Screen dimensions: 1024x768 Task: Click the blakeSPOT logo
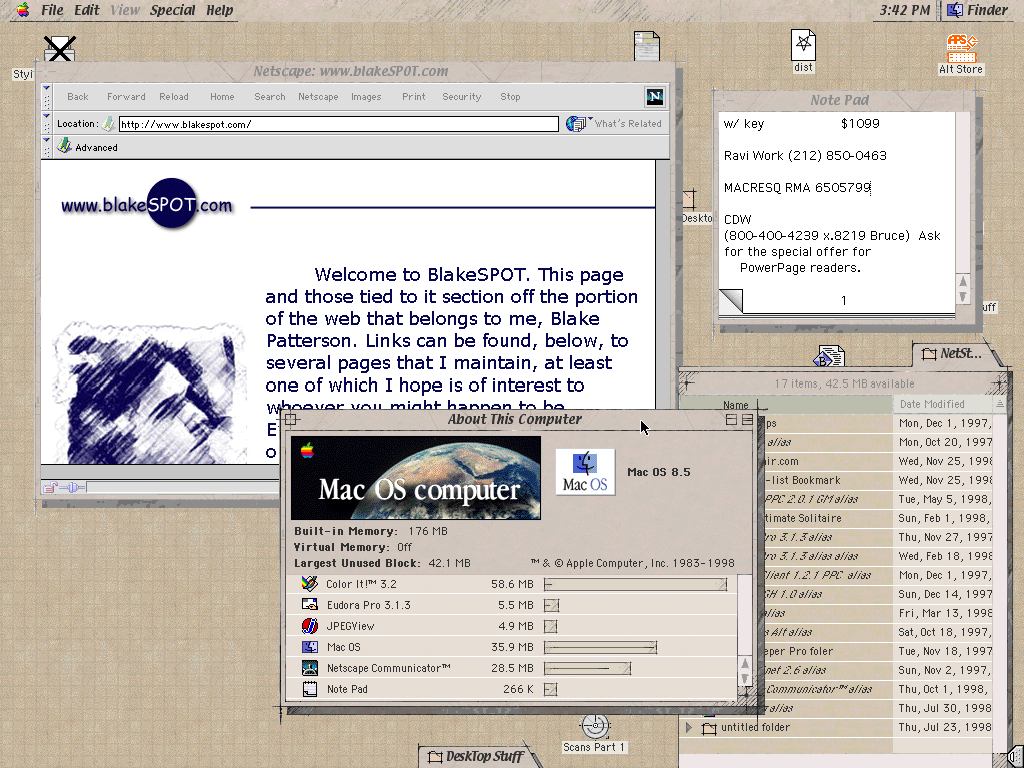coord(147,204)
